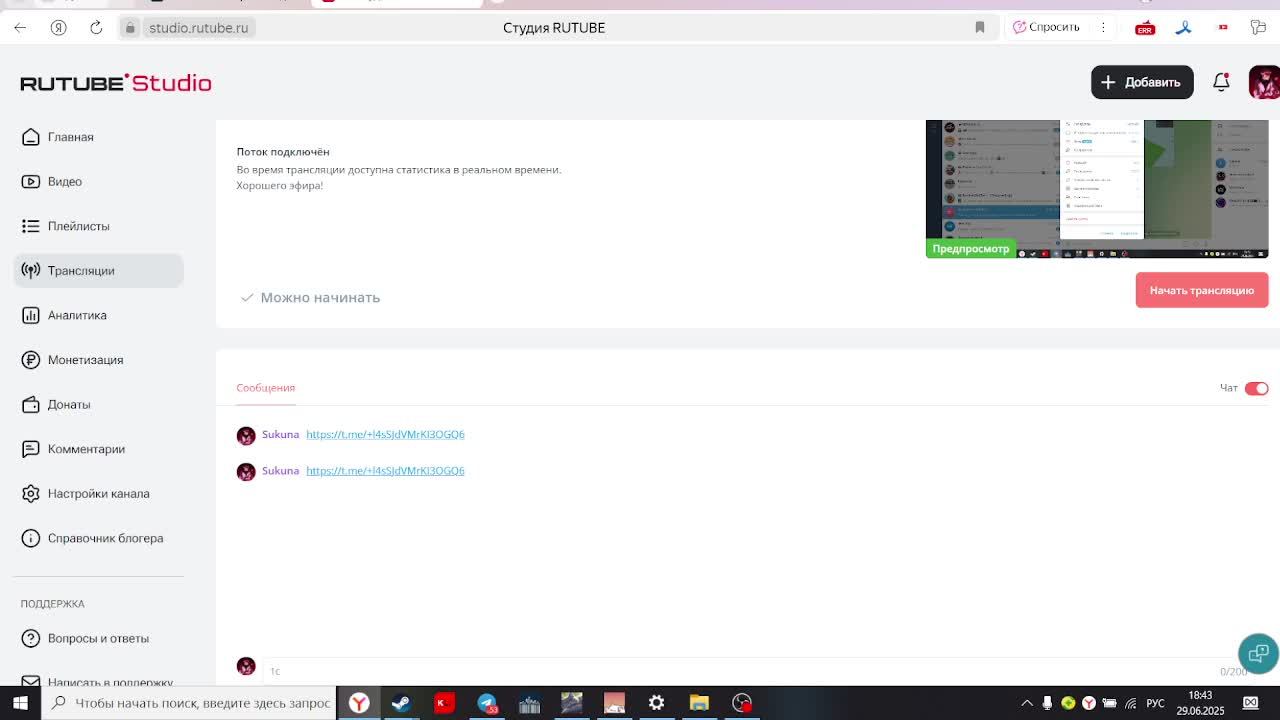Open the support chat widget button

point(1258,653)
